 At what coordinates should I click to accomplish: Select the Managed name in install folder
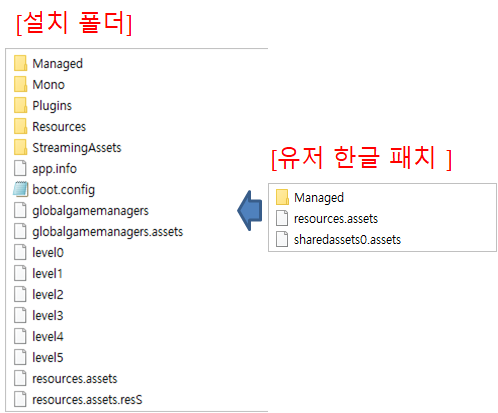click(x=58, y=64)
